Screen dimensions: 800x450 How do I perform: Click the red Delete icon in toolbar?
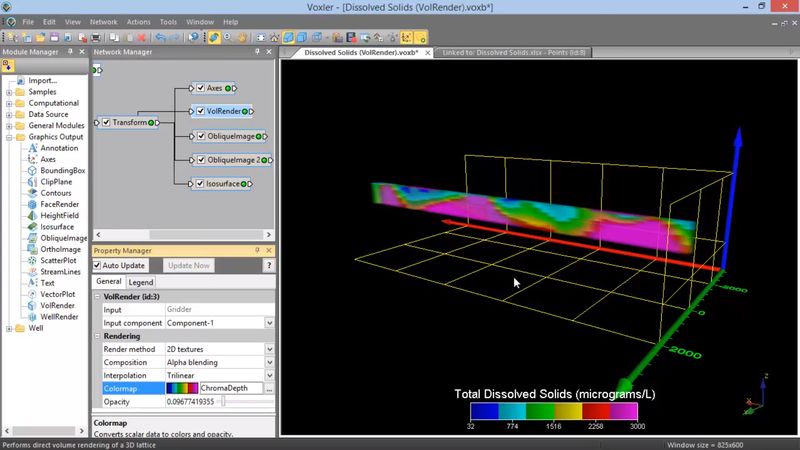click(142, 37)
